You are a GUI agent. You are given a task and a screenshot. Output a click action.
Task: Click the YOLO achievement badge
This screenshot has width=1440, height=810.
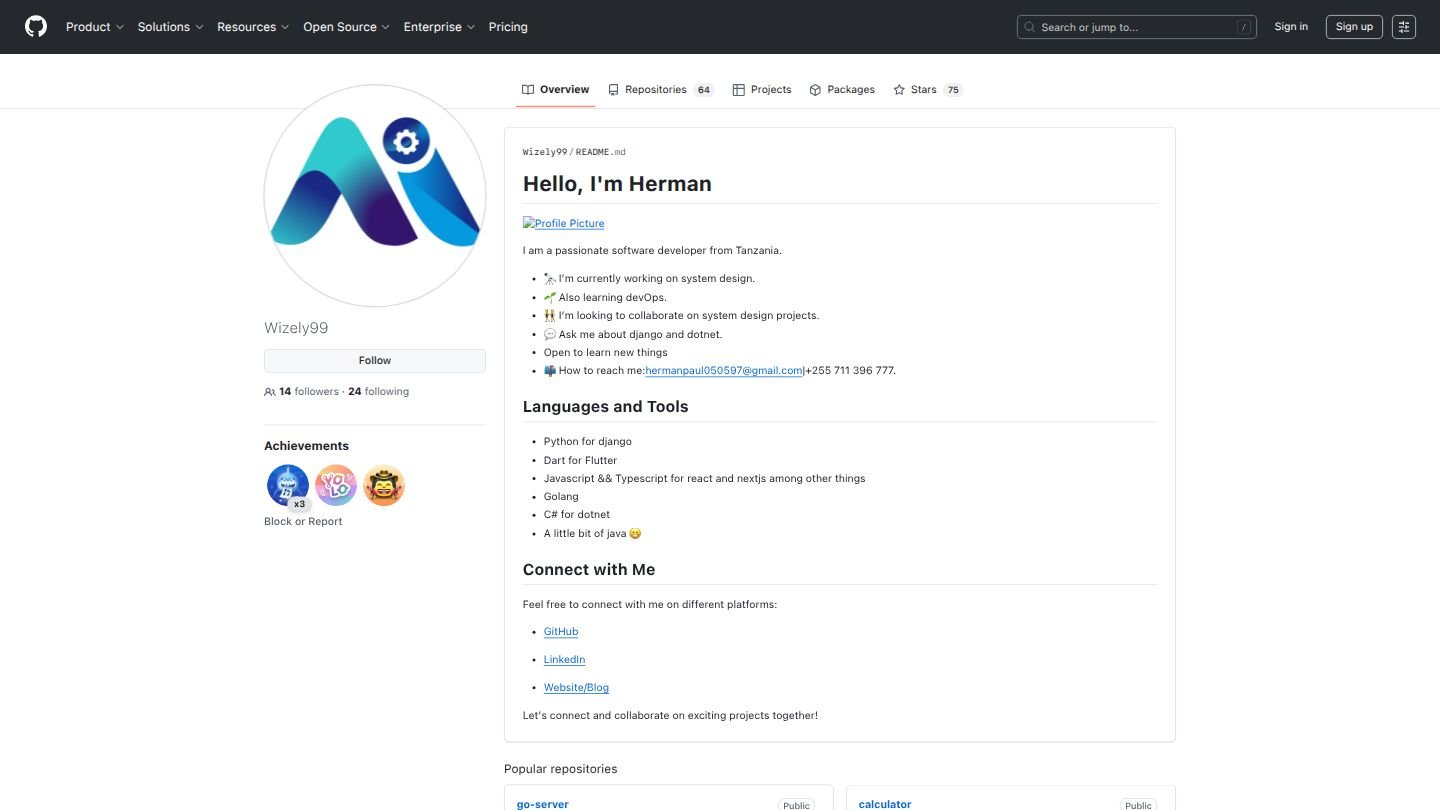coord(335,485)
